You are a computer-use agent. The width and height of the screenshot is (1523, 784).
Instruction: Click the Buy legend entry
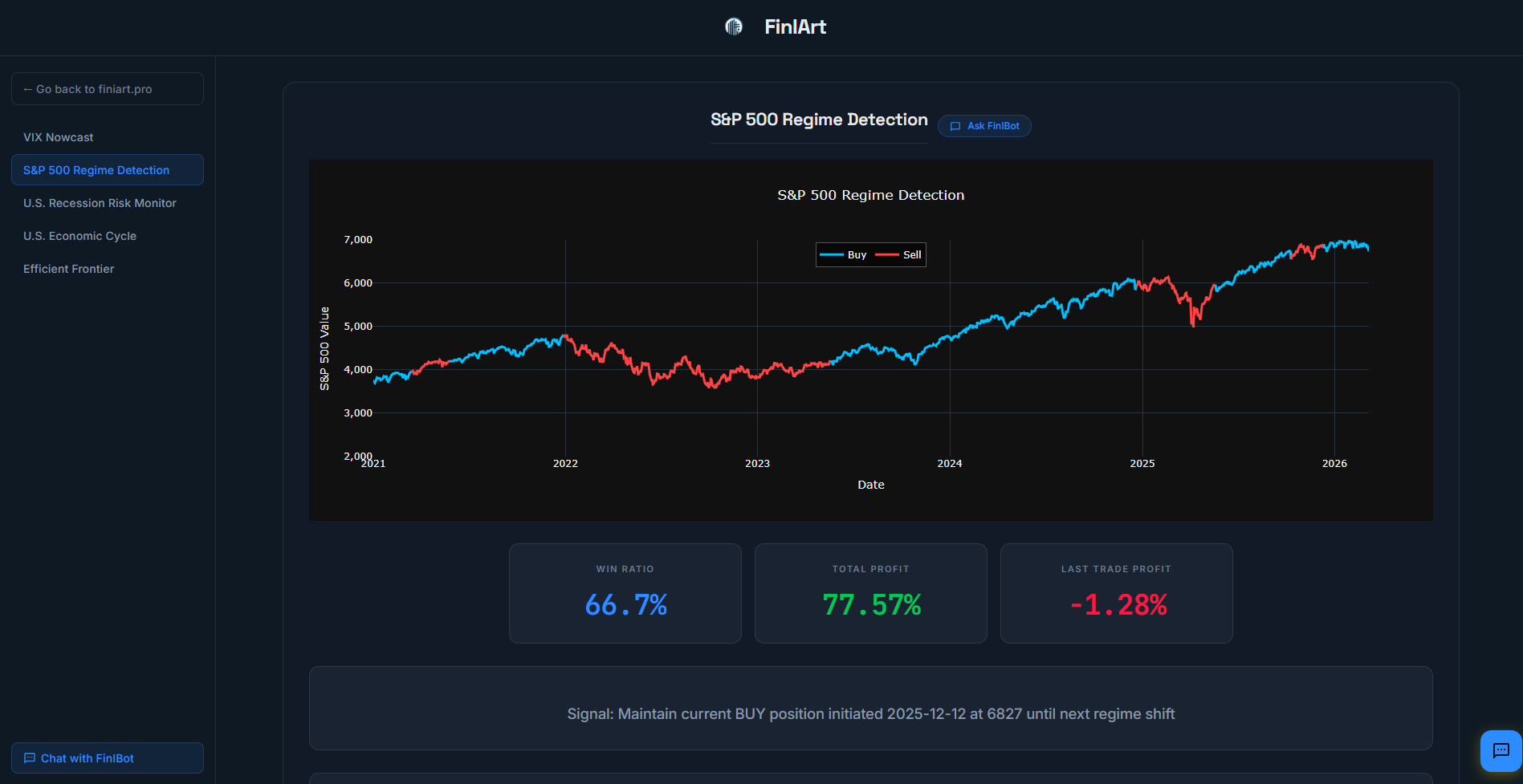point(843,254)
